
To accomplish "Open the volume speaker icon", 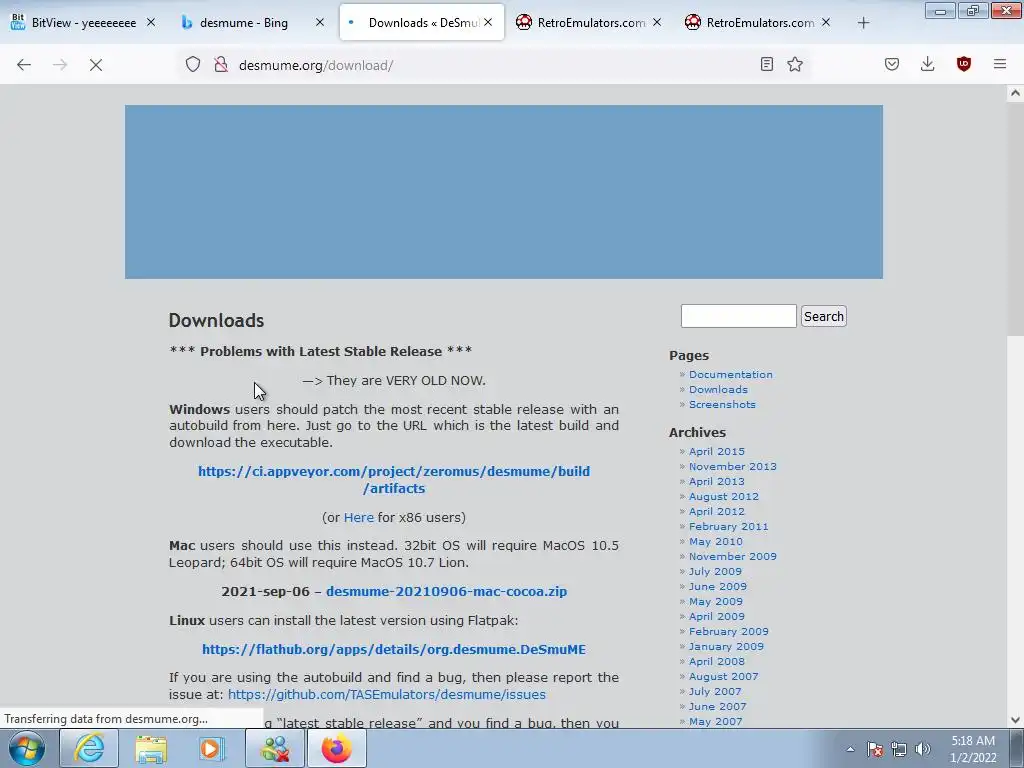I will [923, 749].
